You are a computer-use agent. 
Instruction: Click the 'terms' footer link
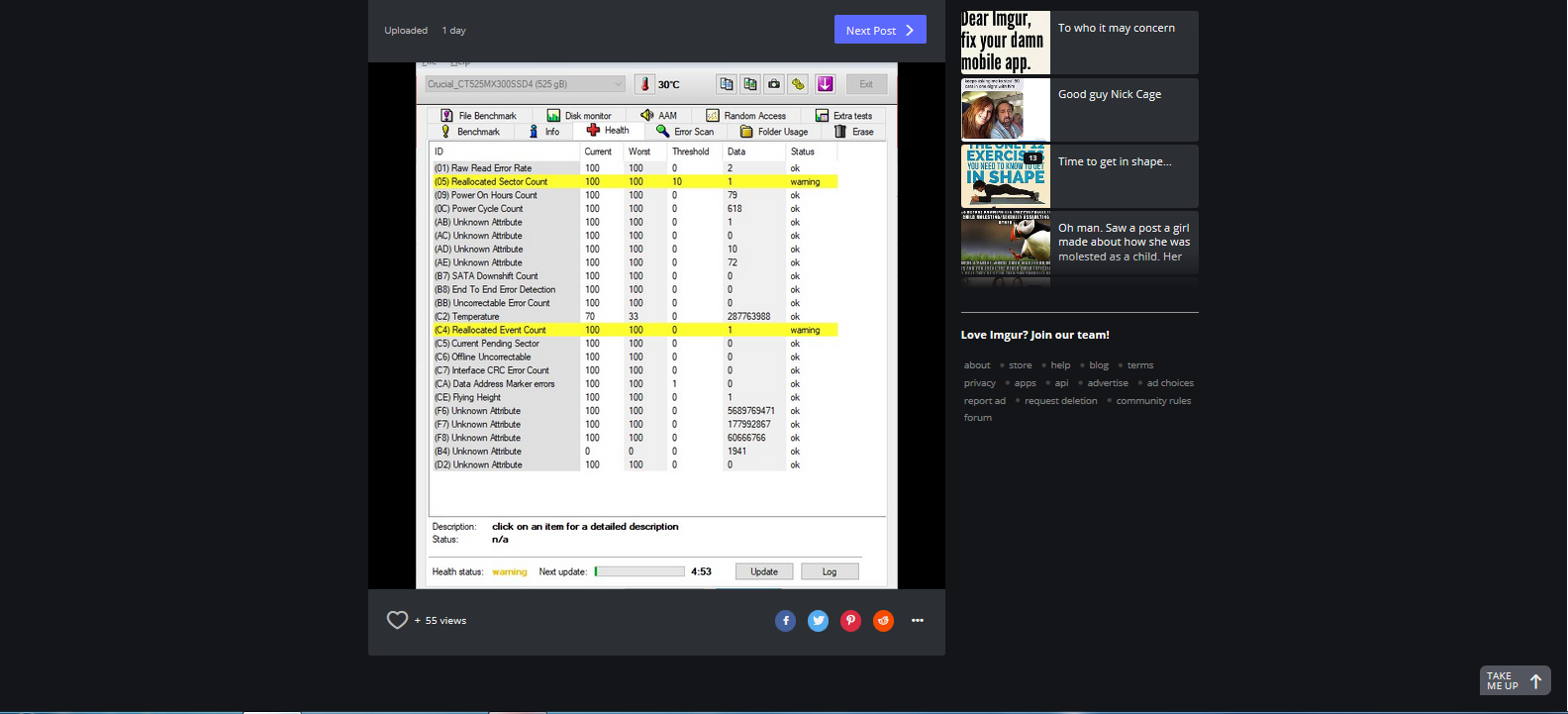[1140, 365]
